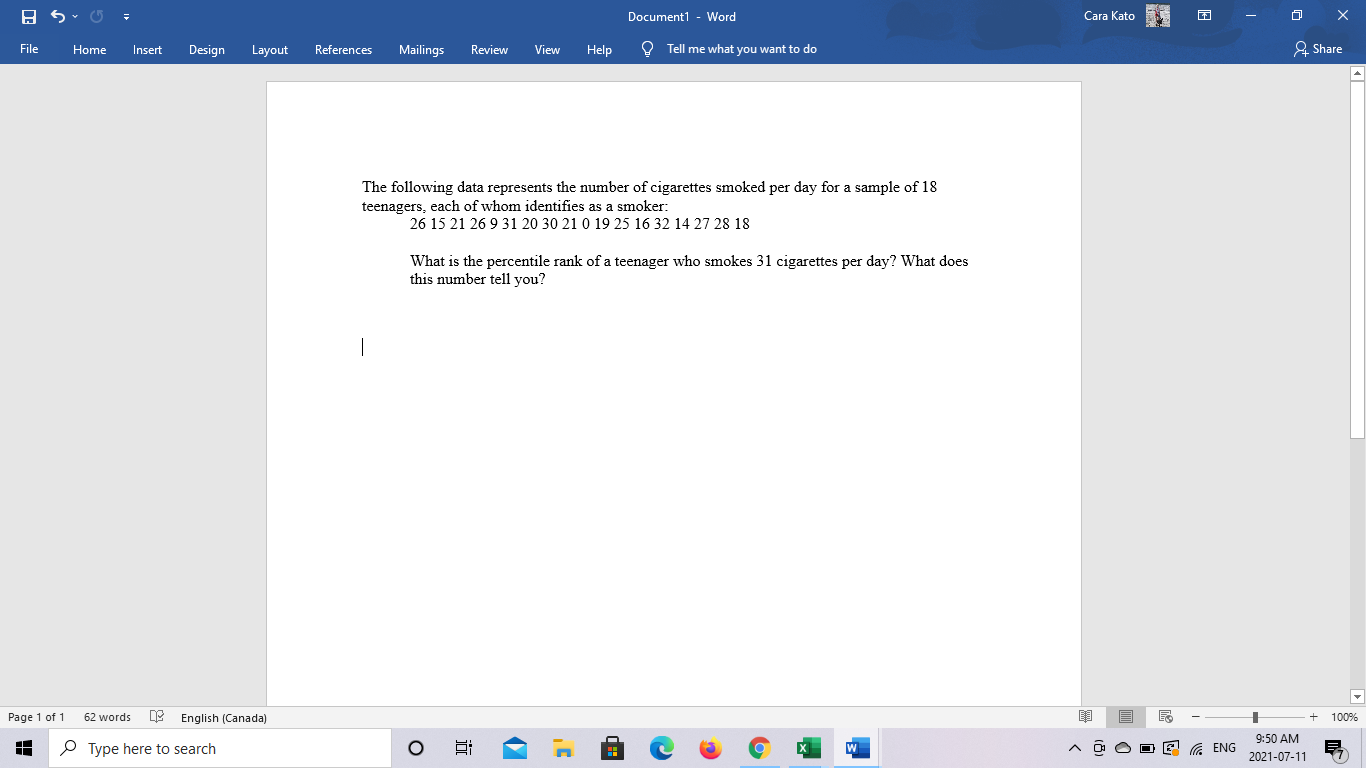
Task: Expand the Quick Access Toolbar customization menu
Action: [x=125, y=16]
